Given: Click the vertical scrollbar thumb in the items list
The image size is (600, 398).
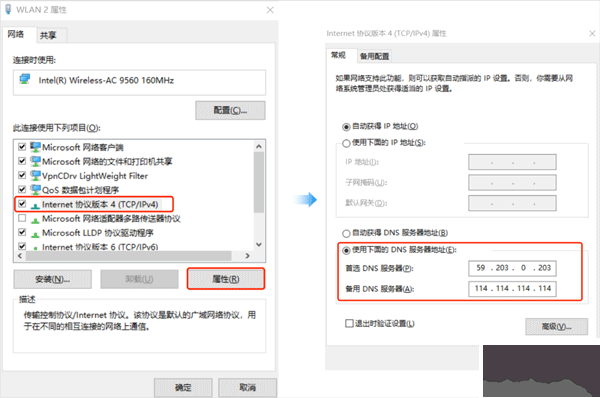Looking at the screenshot, I should (x=259, y=182).
